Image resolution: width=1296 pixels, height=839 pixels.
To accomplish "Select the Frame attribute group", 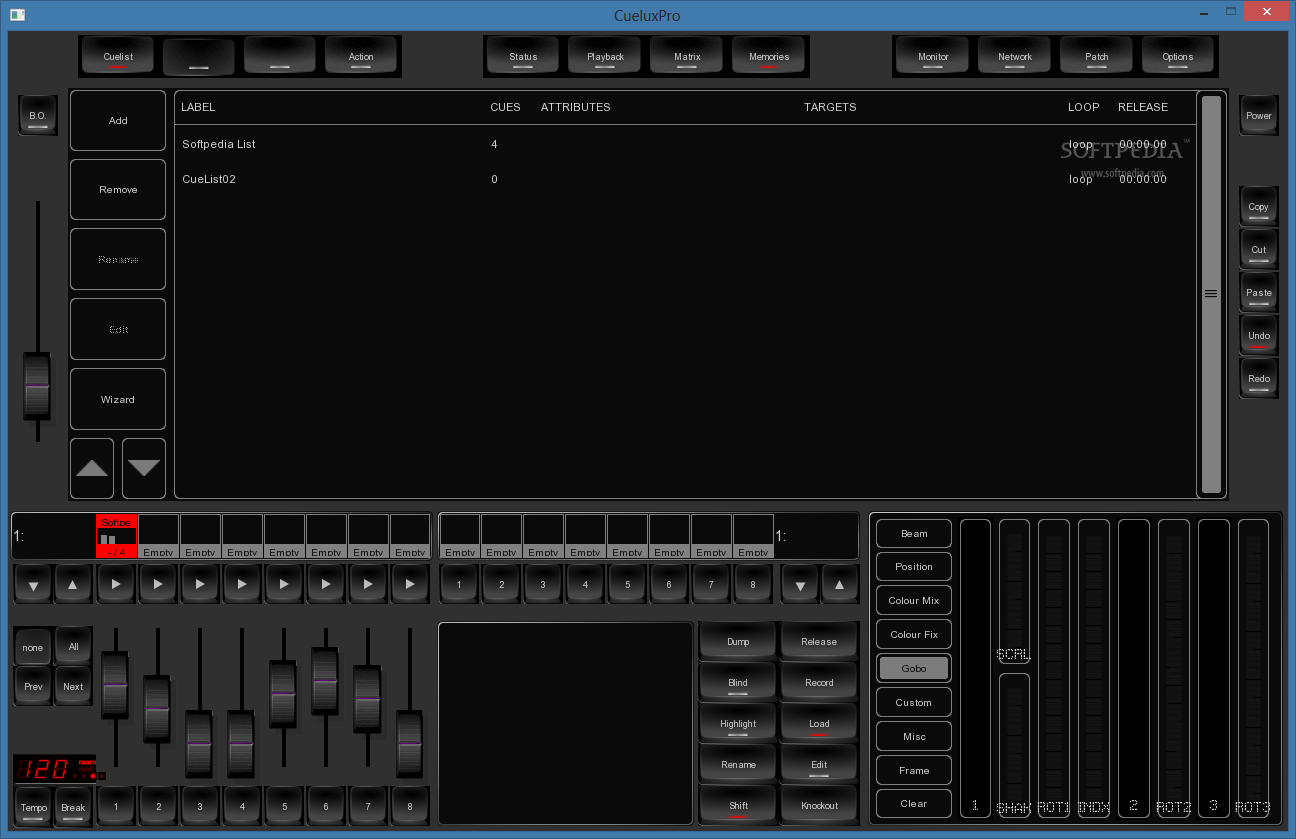I will (914, 771).
